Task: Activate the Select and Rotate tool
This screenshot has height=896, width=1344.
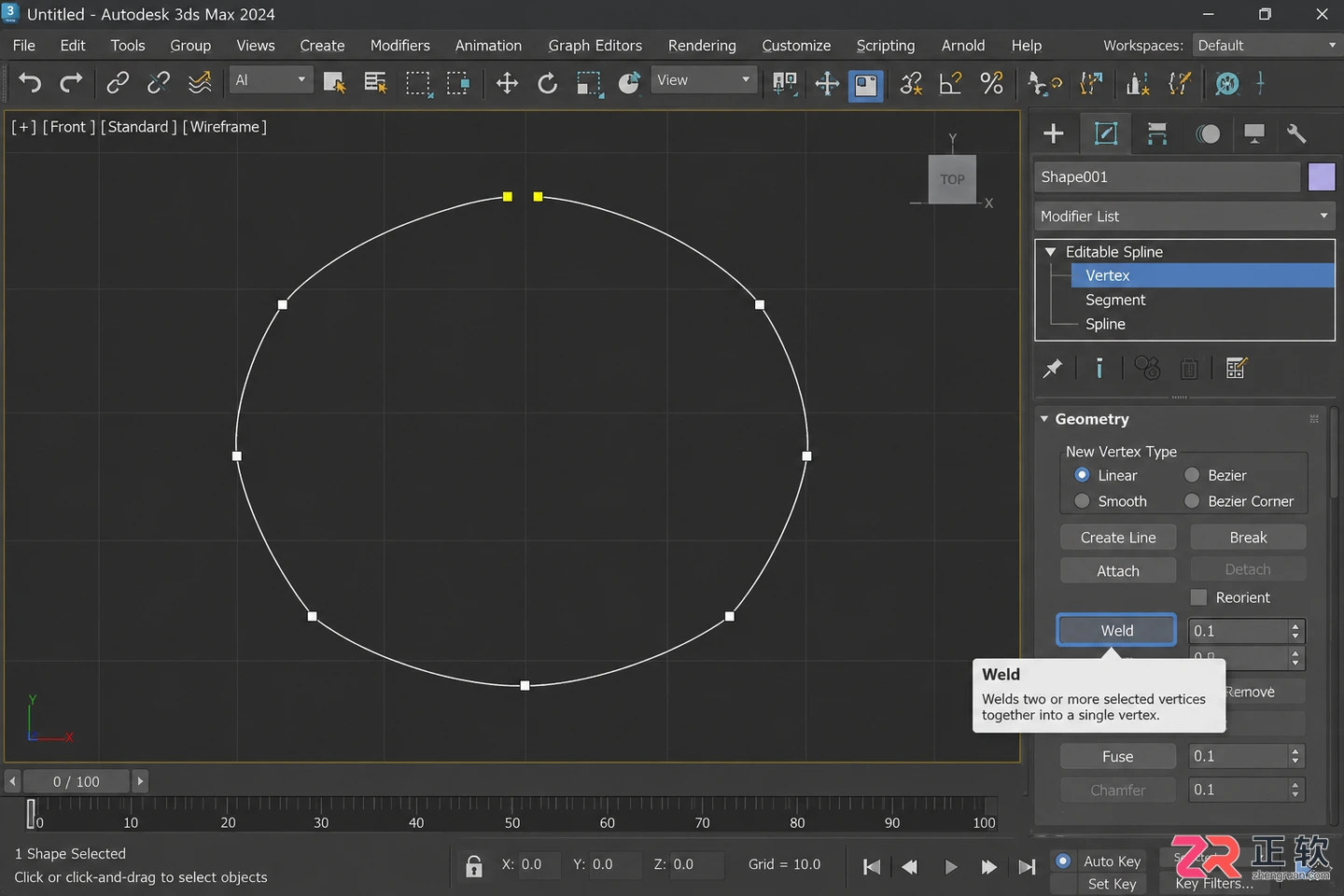Action: point(548,84)
